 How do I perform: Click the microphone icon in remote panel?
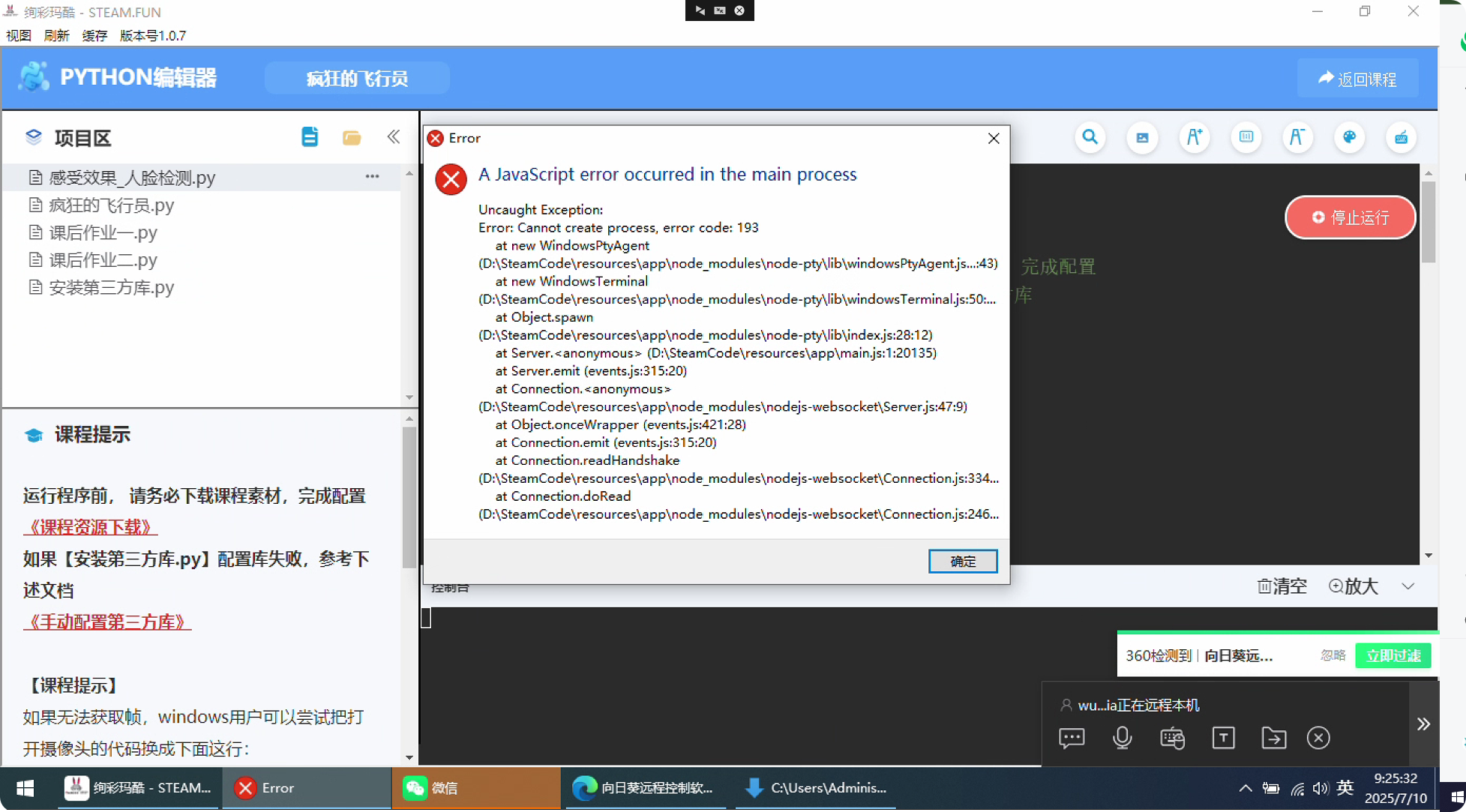1122,738
